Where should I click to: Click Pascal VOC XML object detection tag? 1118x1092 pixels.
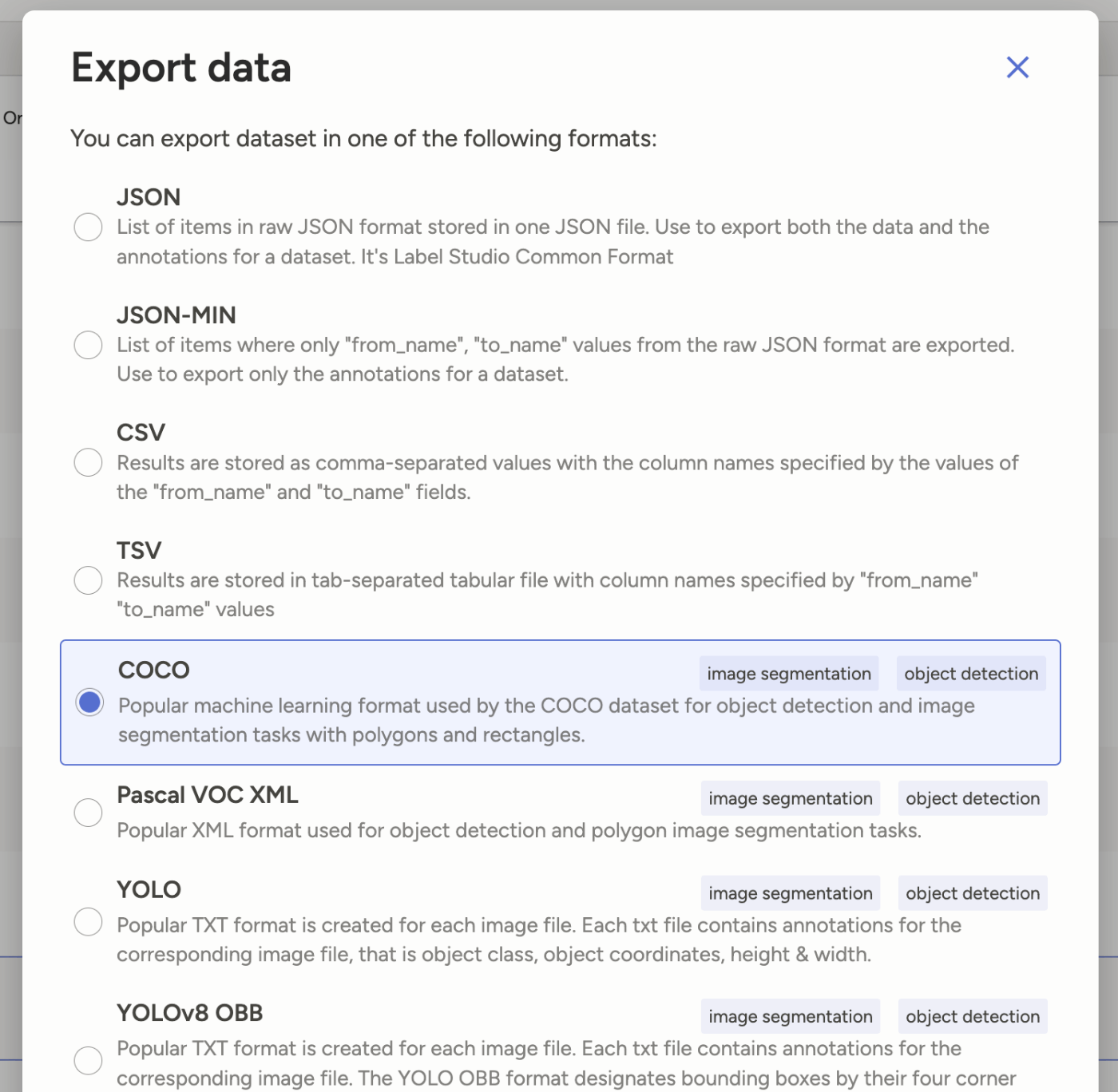973,798
